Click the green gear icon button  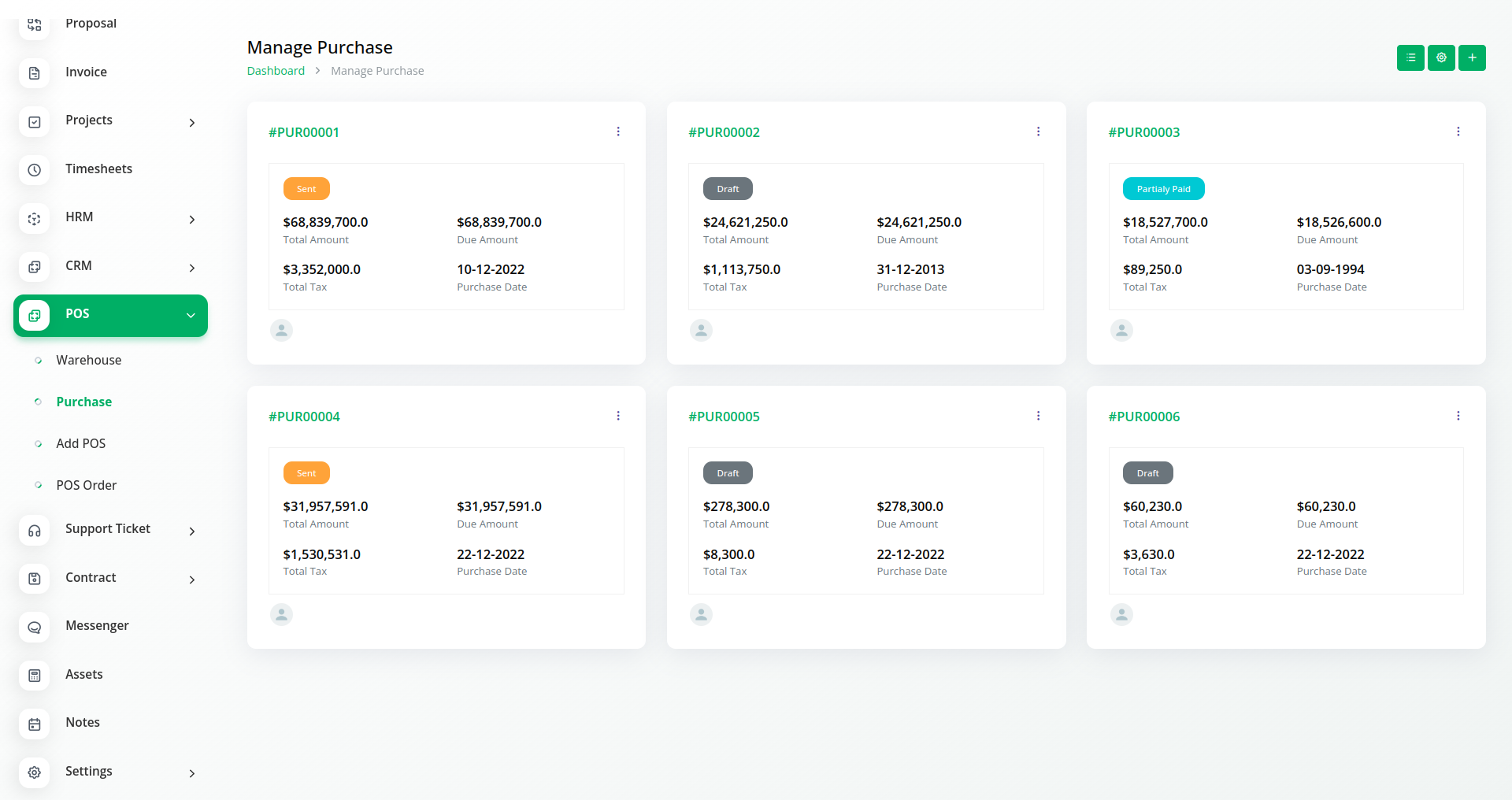click(x=1441, y=57)
